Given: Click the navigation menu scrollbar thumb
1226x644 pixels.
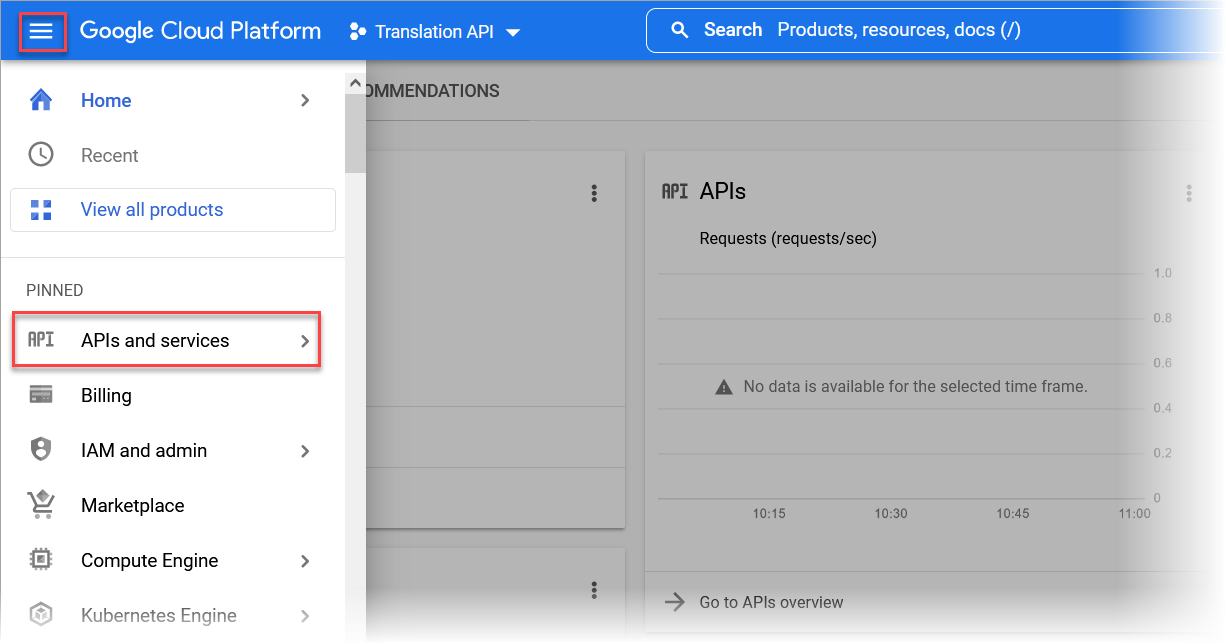Looking at the screenshot, I should (355, 135).
